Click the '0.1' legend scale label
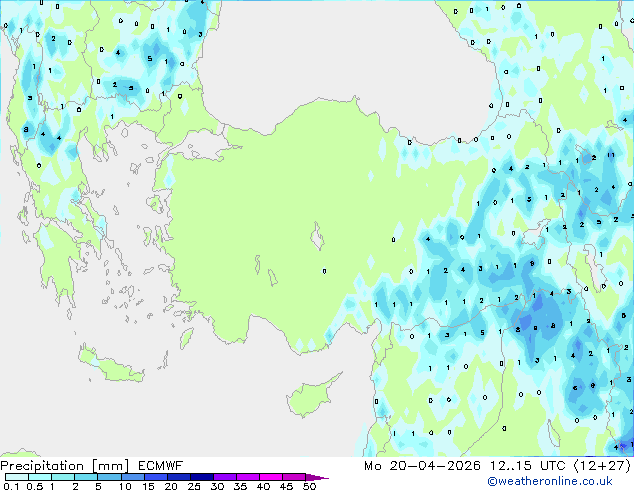This screenshot has width=634, height=490. coord(11,486)
